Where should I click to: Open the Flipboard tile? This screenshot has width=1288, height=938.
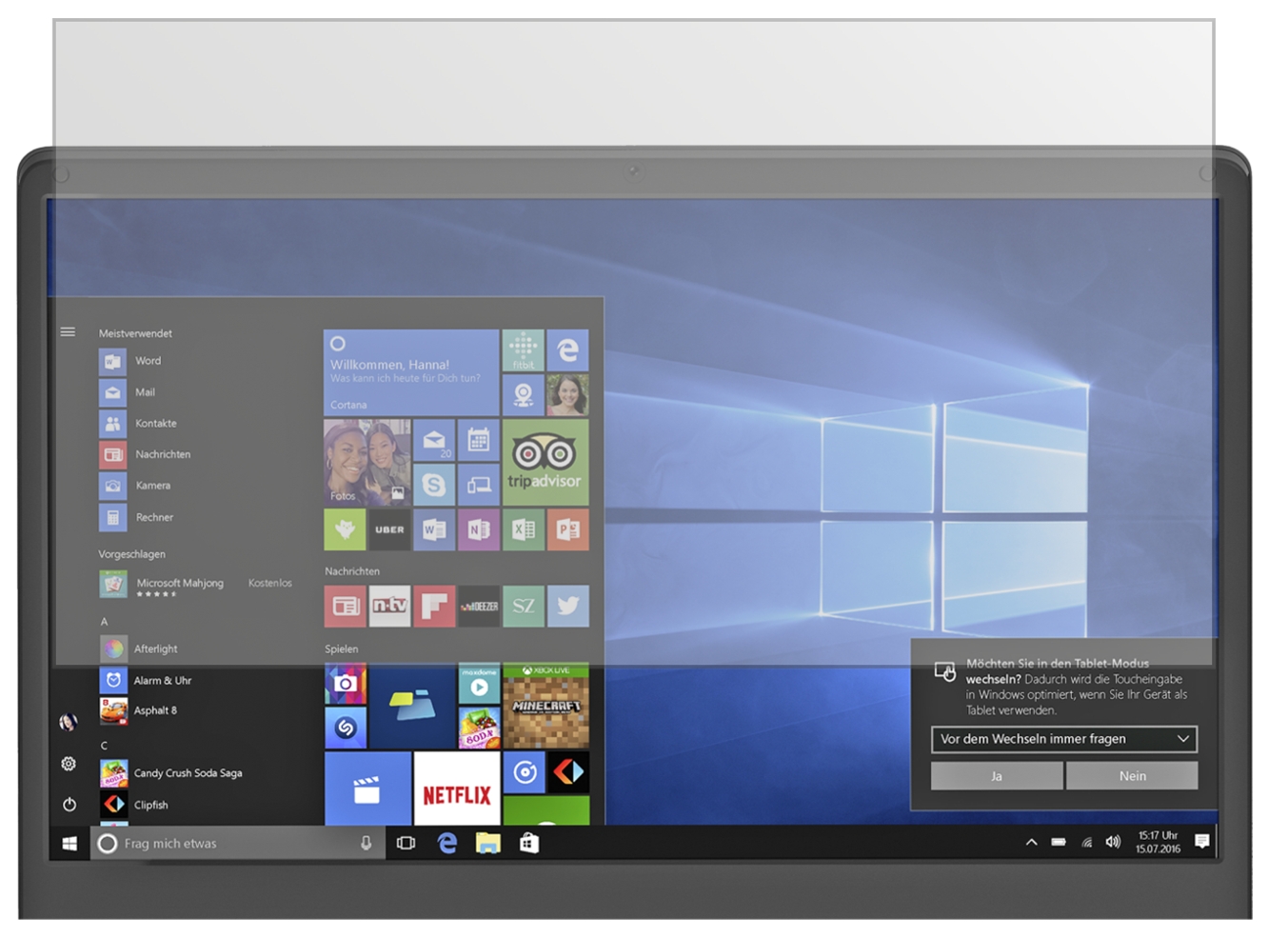tap(434, 606)
